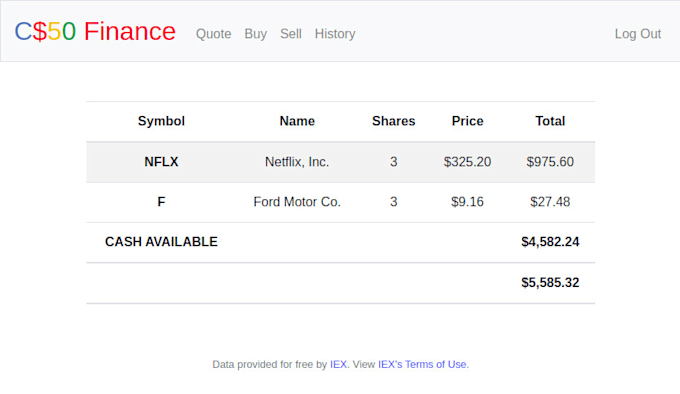Click the Shares column header
The image size is (680, 394).
coord(393,121)
